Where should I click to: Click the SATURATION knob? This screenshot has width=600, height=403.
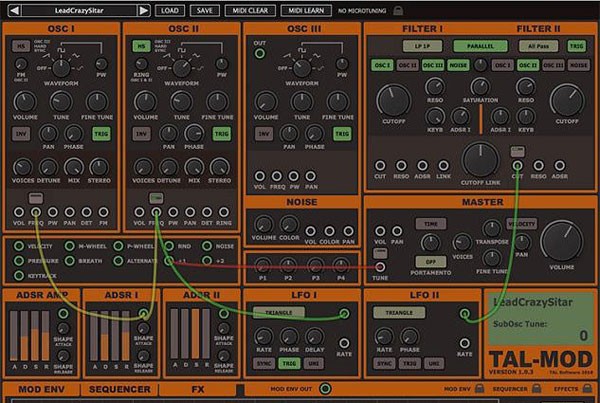coord(480,87)
